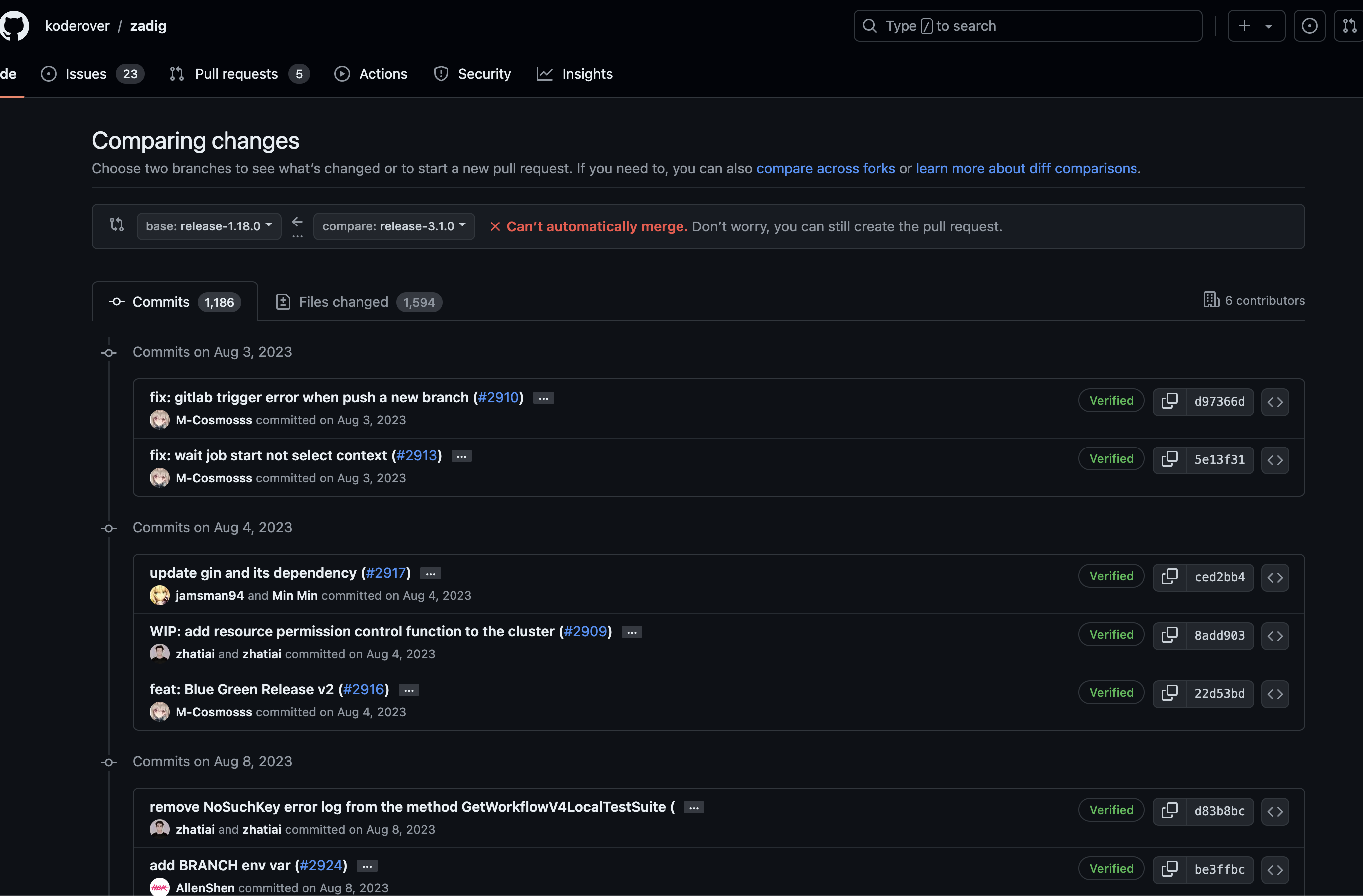Viewport: 1363px width, 896px height.
Task: Open pull requests shortcut icon in header
Action: tap(1349, 26)
